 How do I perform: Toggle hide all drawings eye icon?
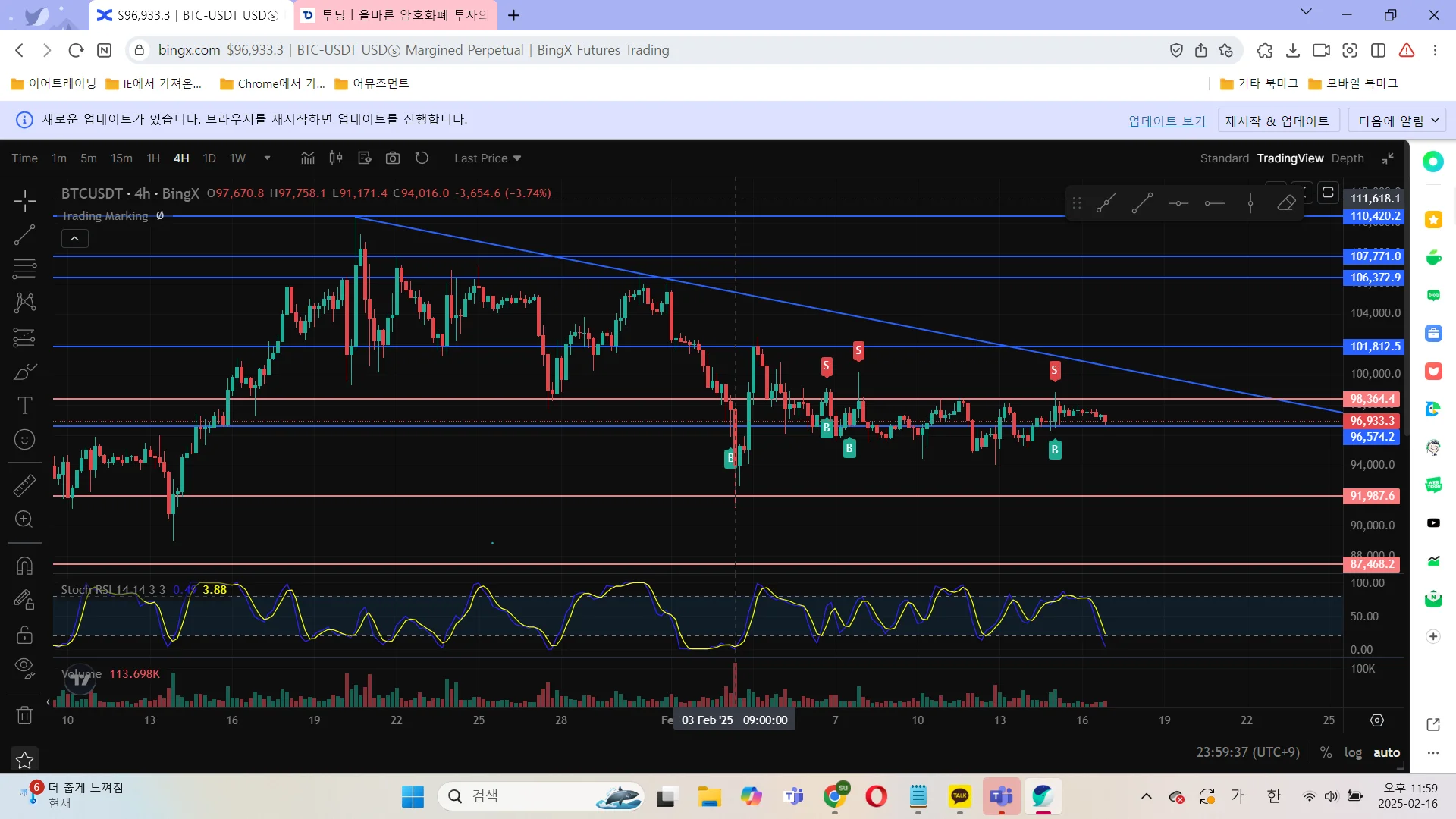click(25, 667)
